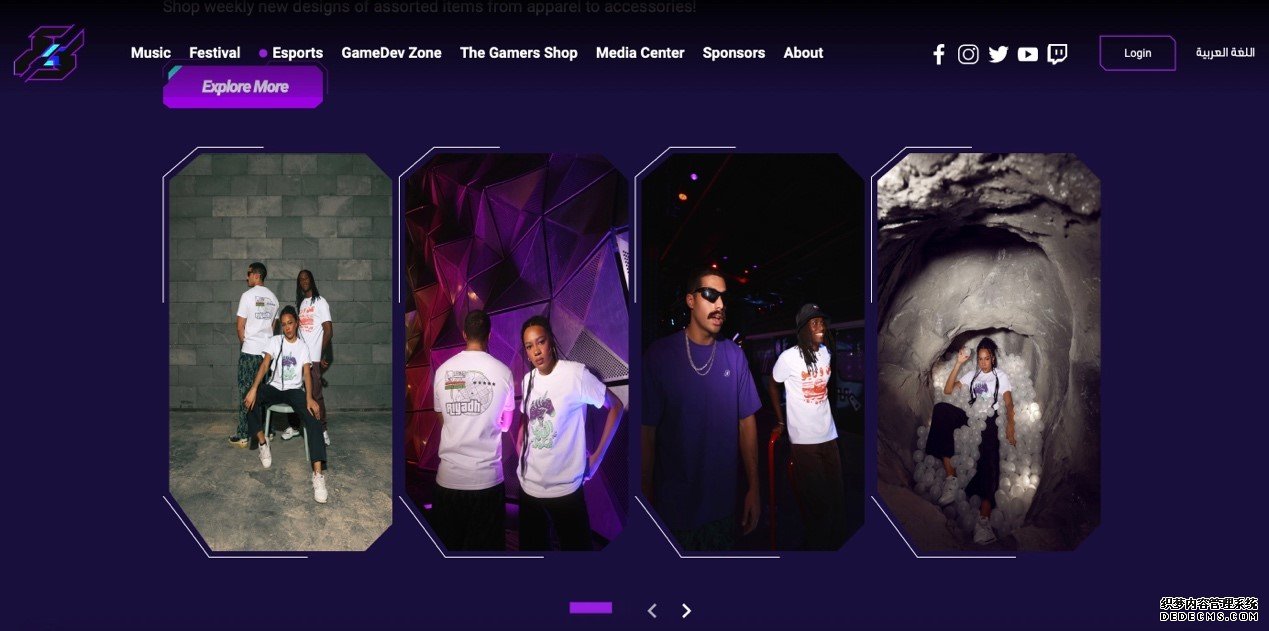Open the Media Center menu

click(640, 53)
